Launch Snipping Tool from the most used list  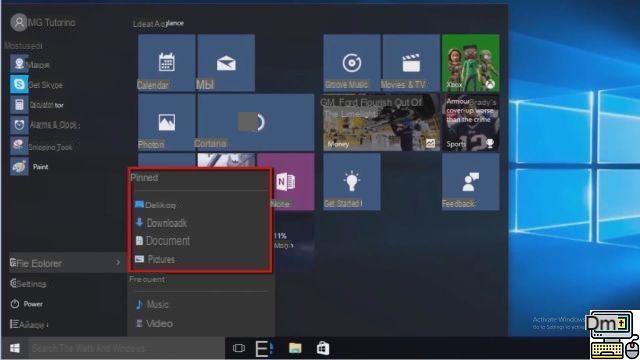41,147
